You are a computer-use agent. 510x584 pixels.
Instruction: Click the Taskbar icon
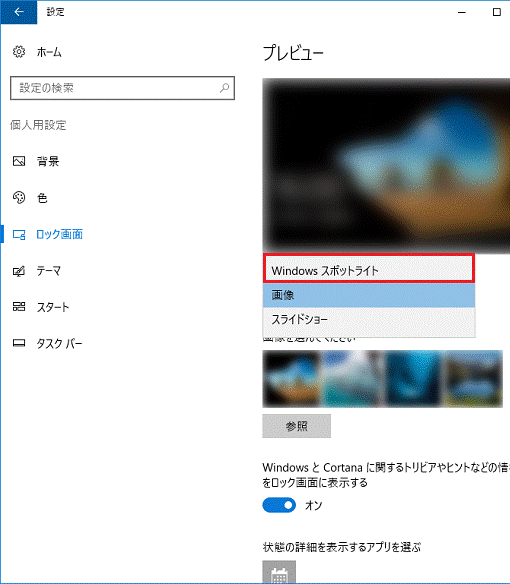point(19,343)
